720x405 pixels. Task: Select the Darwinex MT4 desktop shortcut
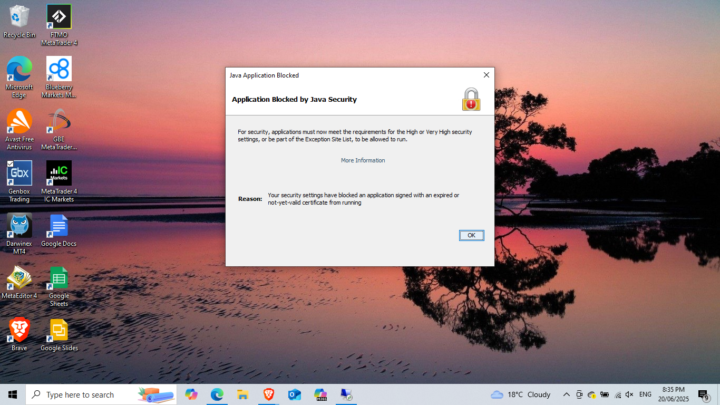(19, 234)
